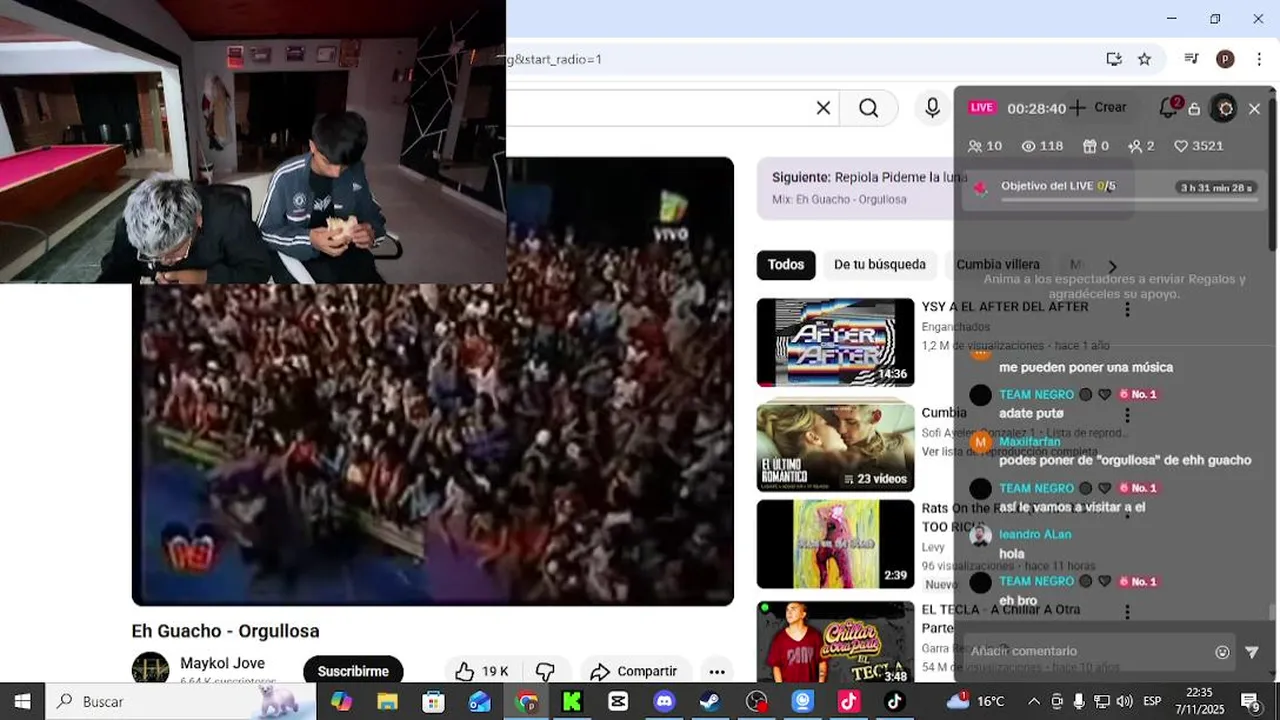Dislike the video with thumbs down

point(546,671)
